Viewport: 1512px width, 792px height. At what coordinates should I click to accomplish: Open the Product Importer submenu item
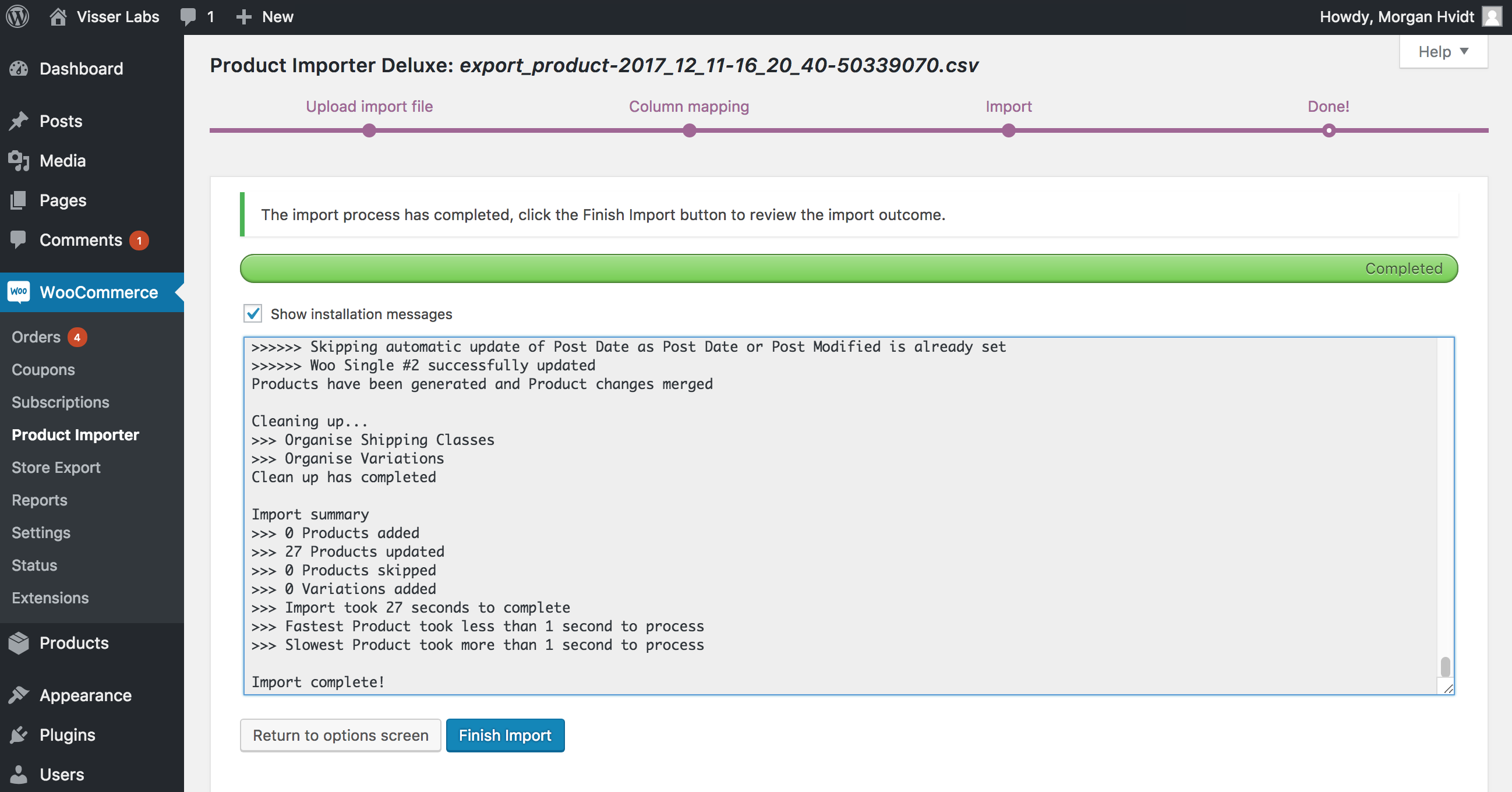75,434
